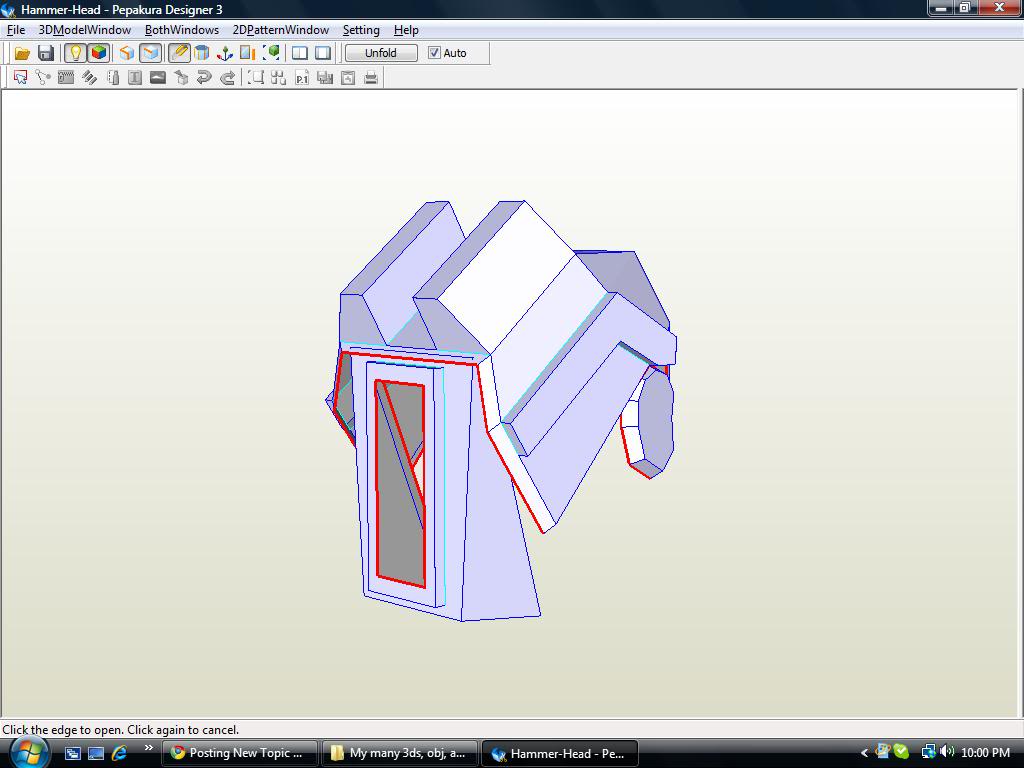The width and height of the screenshot is (1024, 768).
Task: Click the 3D axis arrows icon
Action: pos(225,53)
